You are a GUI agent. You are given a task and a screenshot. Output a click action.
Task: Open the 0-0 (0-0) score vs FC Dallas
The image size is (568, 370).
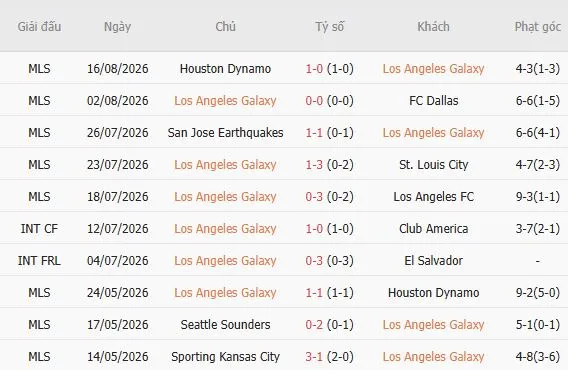click(329, 100)
